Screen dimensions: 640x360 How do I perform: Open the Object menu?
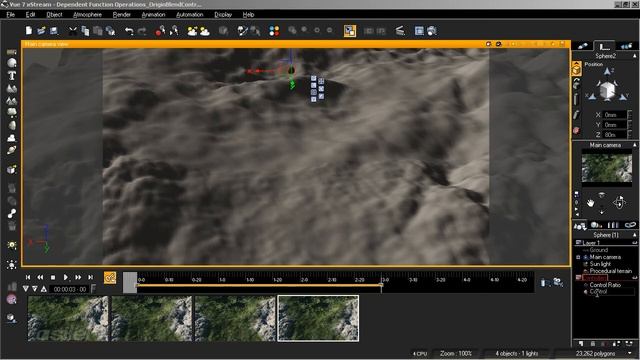tap(54, 14)
